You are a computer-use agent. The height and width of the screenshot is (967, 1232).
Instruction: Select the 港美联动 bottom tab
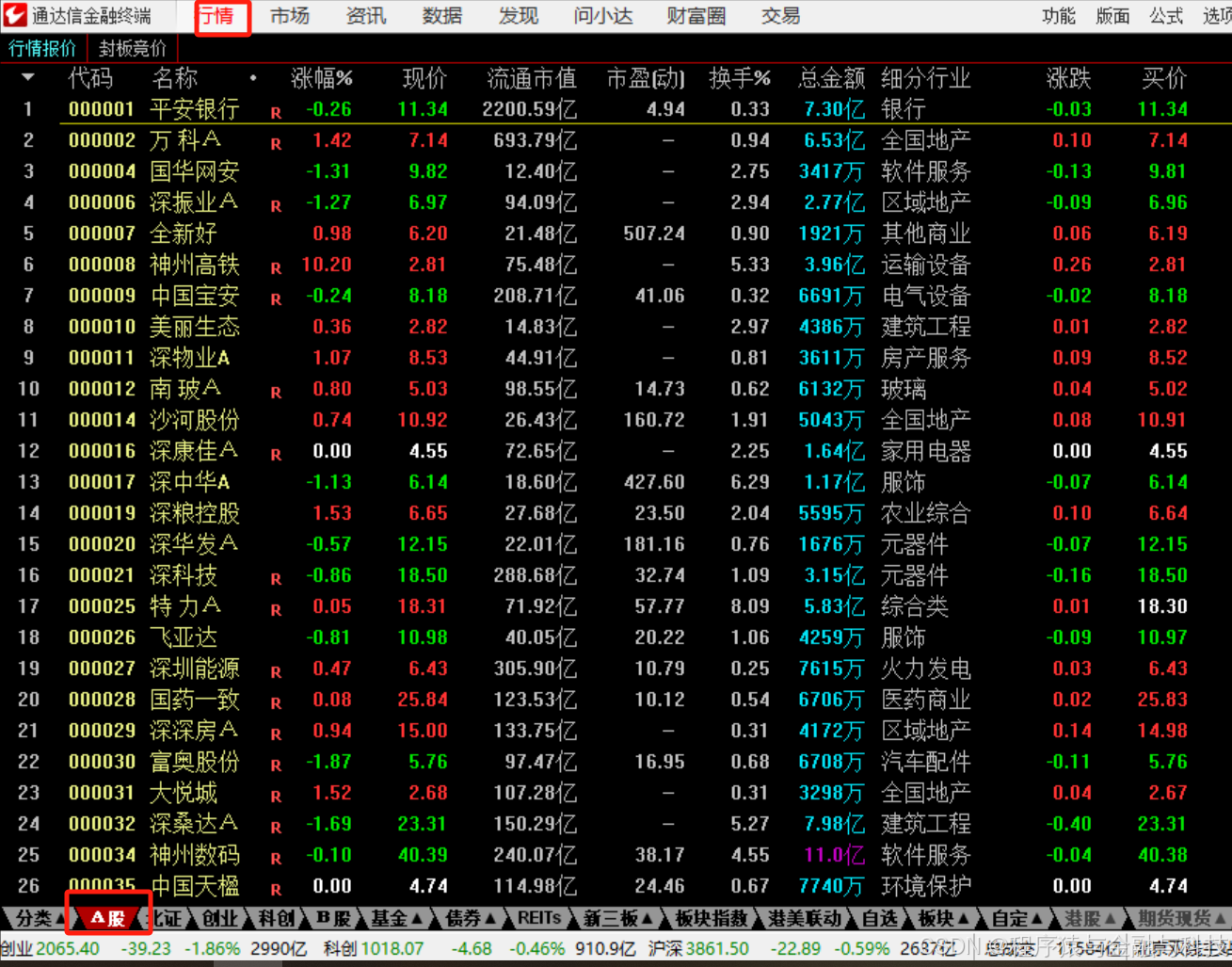806,918
